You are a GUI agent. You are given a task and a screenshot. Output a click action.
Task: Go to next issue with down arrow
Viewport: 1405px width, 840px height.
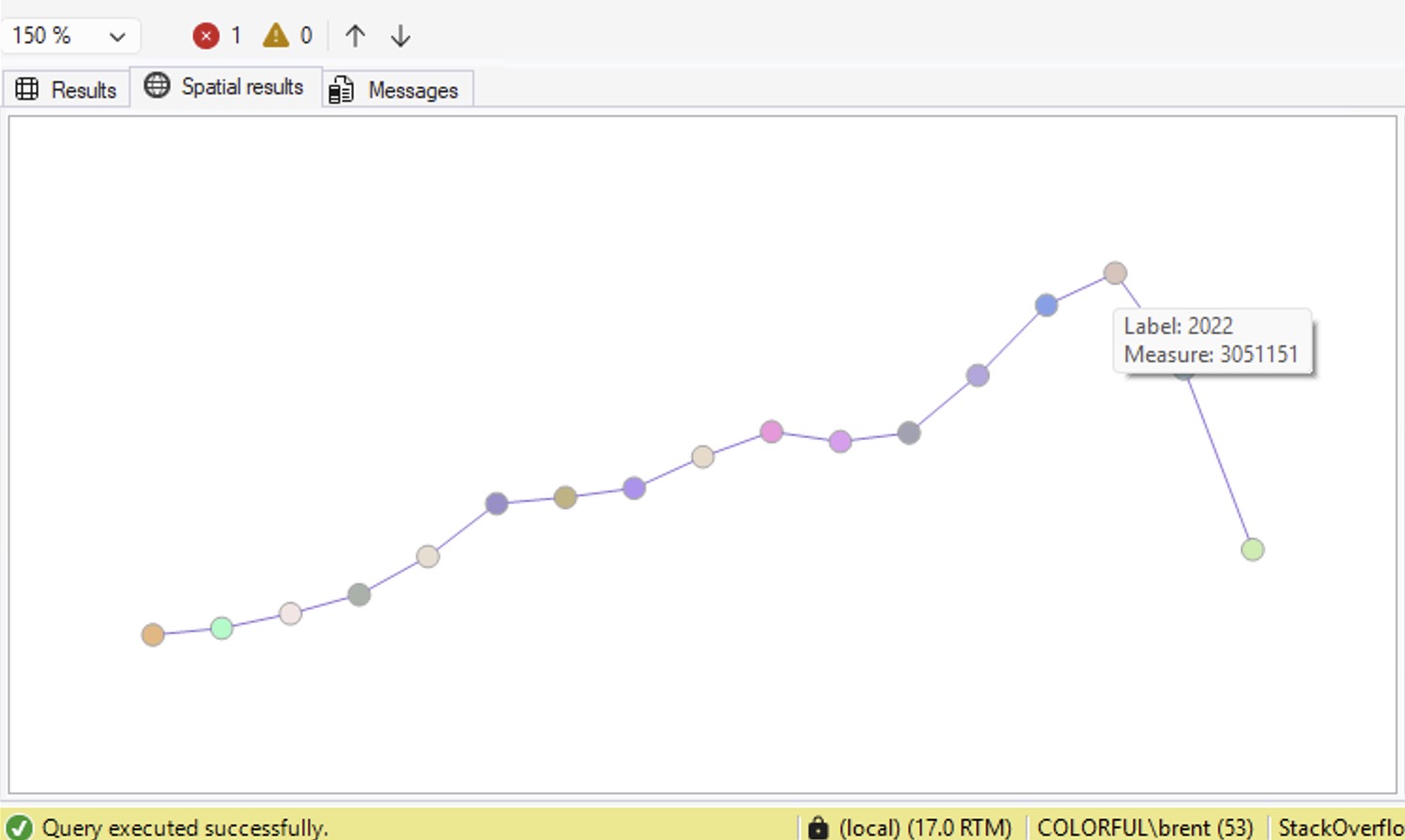(x=400, y=36)
